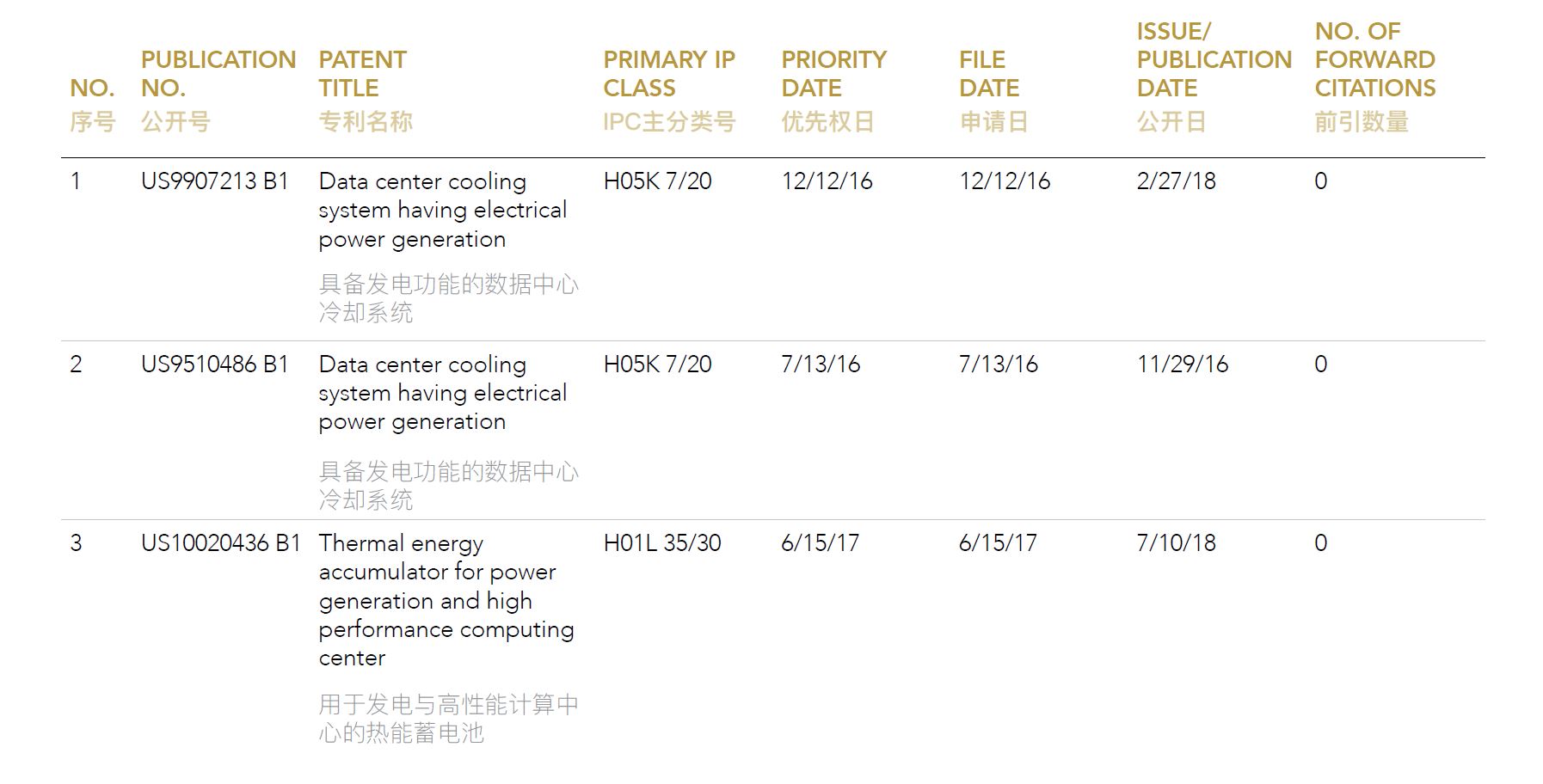Screen dimensions: 1543x784
Task: Click the Thermal energy accumulator patent title
Action: [446, 601]
